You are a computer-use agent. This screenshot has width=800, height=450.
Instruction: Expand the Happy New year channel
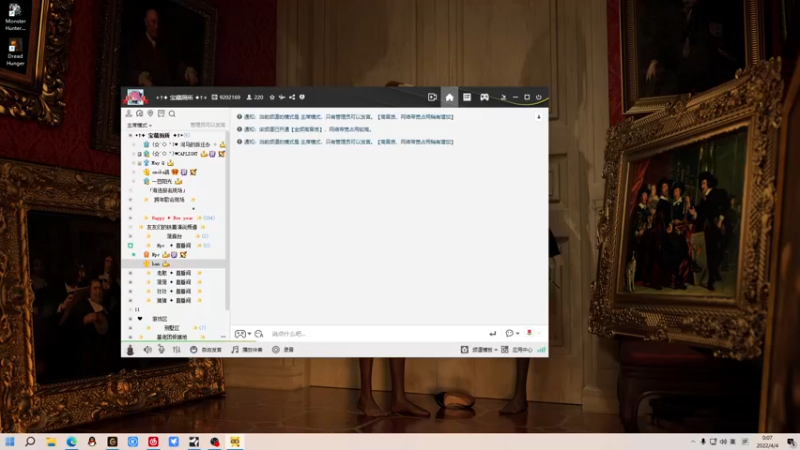(130, 218)
